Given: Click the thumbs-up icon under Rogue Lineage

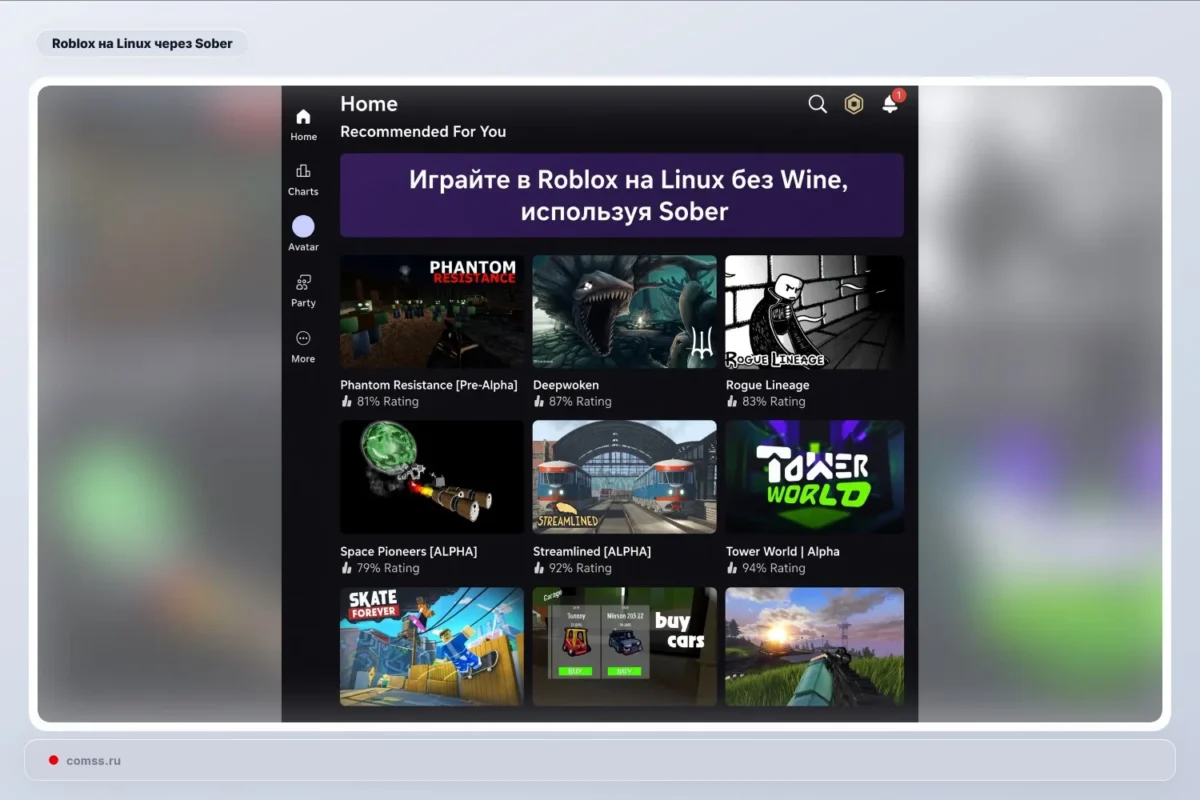Looking at the screenshot, I should coord(732,401).
